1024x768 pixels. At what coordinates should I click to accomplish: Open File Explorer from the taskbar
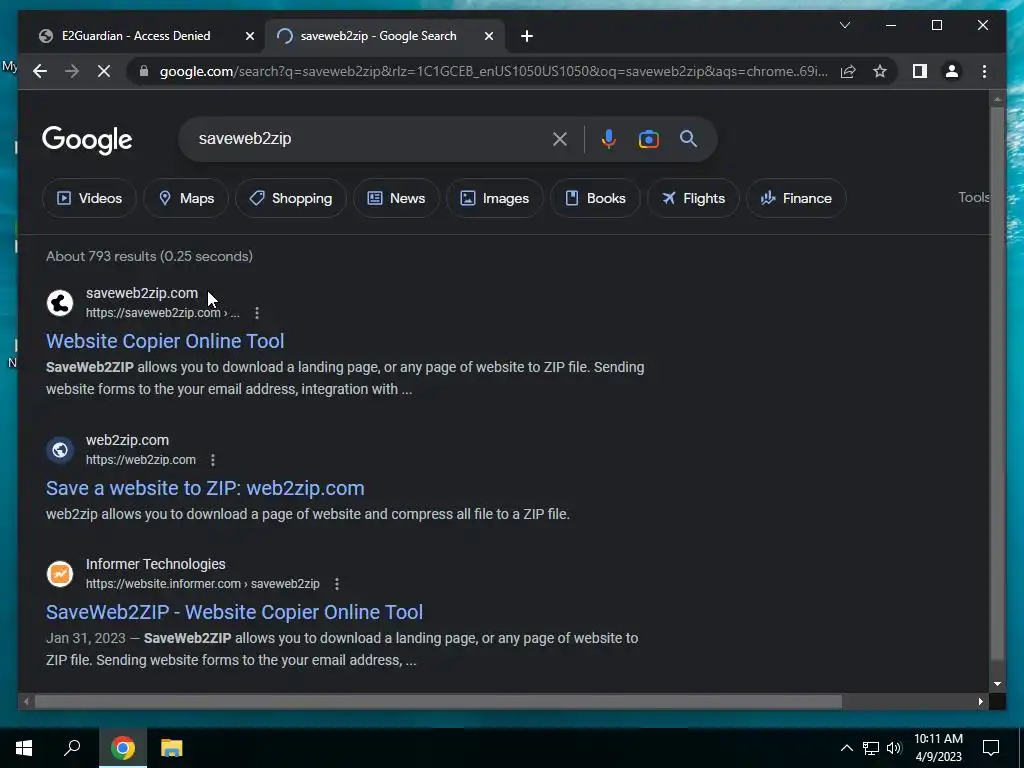point(171,748)
